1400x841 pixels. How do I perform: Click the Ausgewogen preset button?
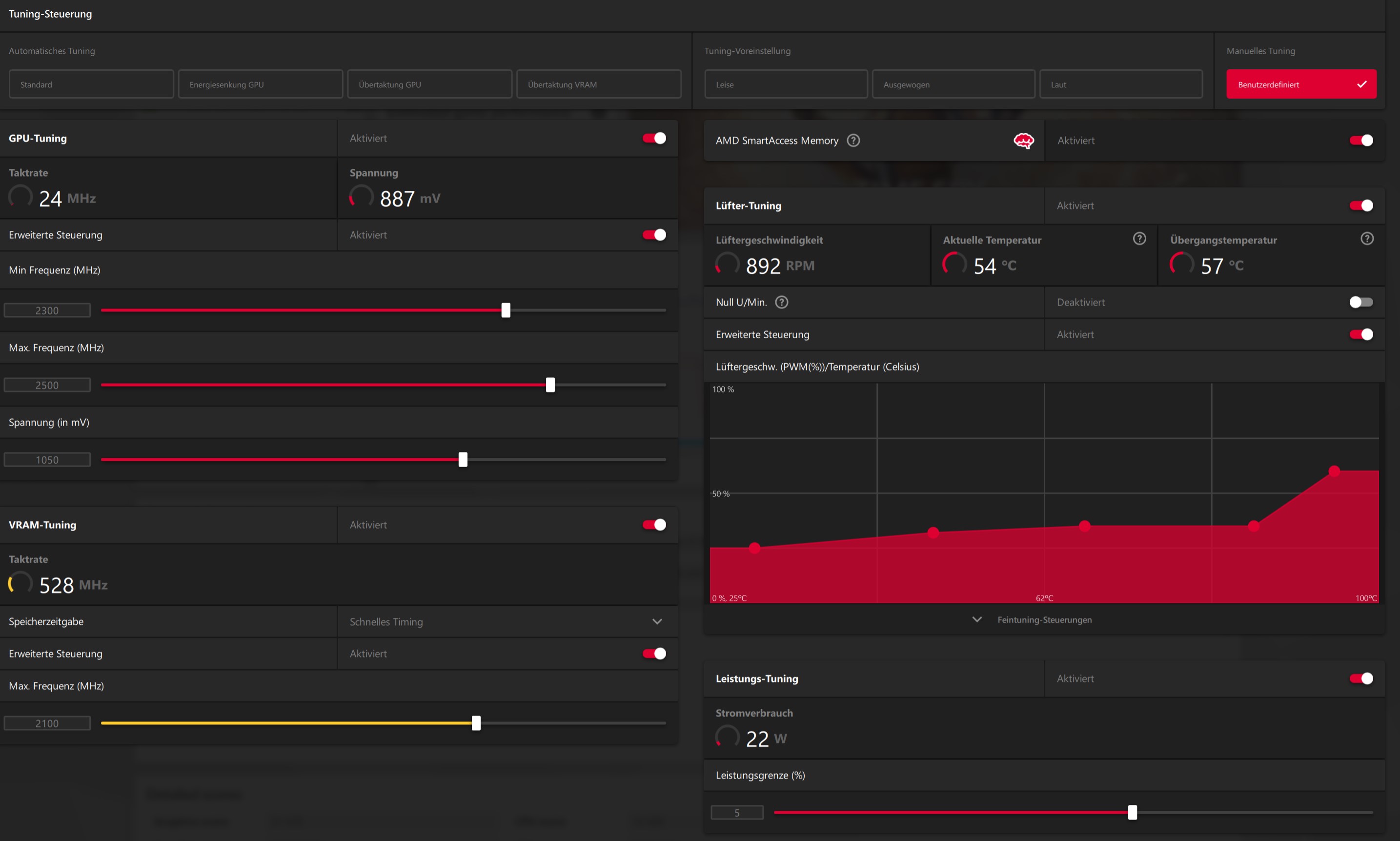pyautogui.click(x=953, y=84)
